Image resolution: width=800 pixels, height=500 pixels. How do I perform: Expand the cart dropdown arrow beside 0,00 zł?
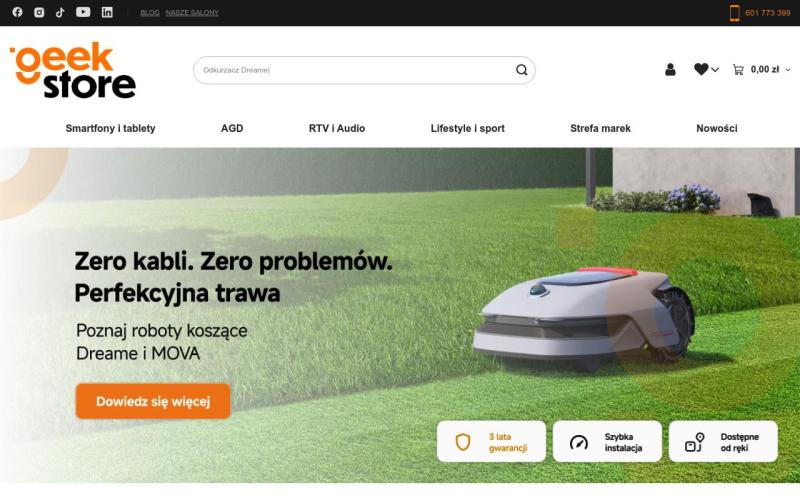(x=788, y=70)
